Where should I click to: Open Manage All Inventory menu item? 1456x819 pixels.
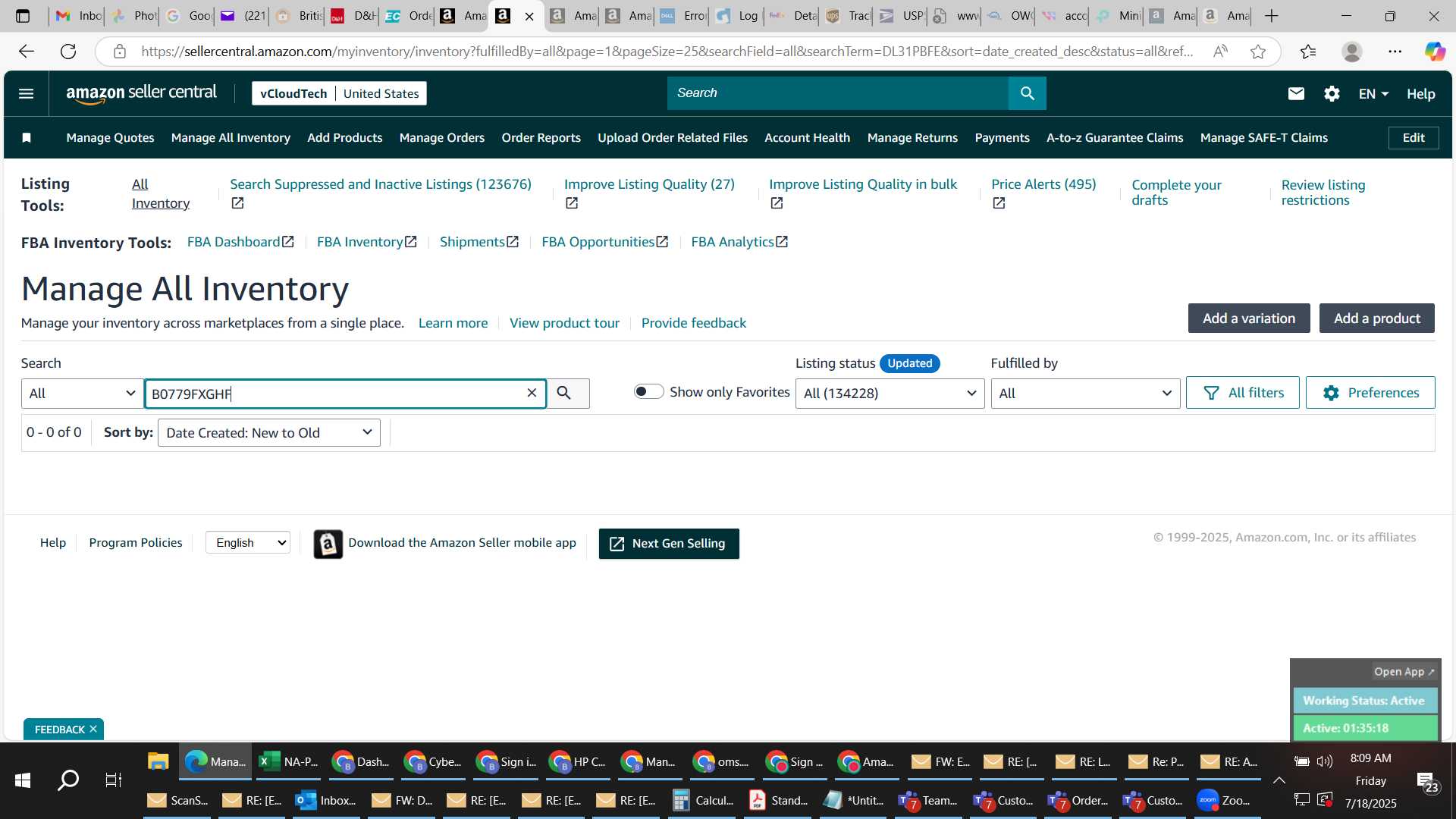(231, 138)
